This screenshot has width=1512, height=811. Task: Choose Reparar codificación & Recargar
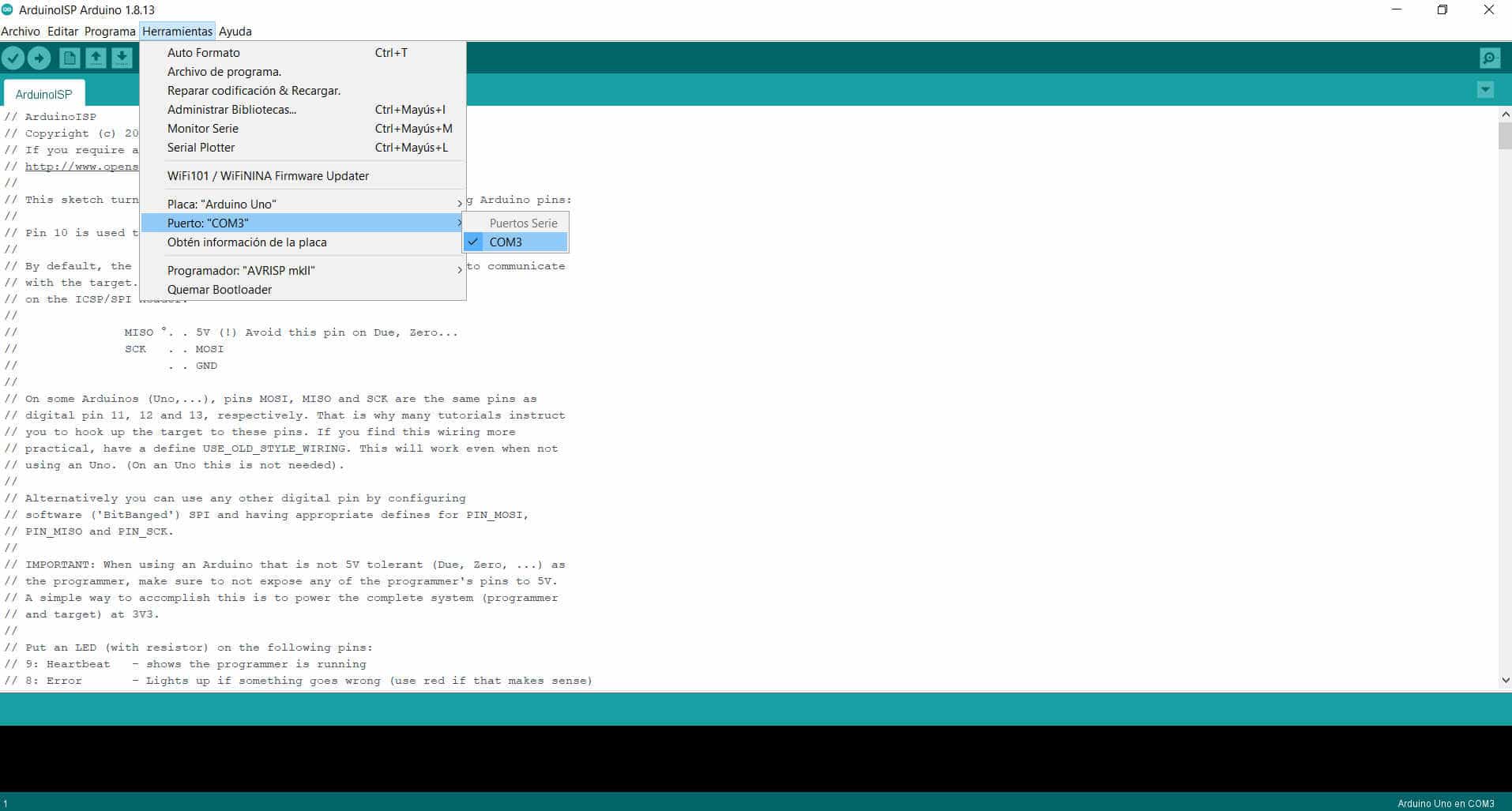(x=303, y=91)
